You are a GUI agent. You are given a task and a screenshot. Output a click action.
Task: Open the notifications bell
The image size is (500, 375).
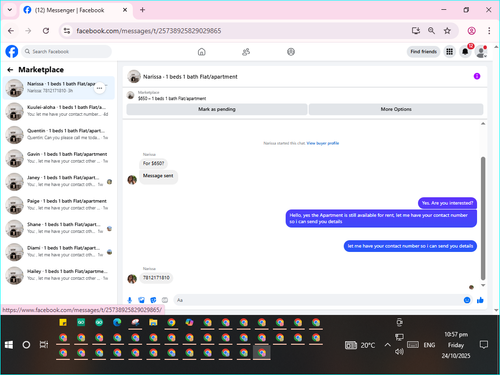pos(465,52)
